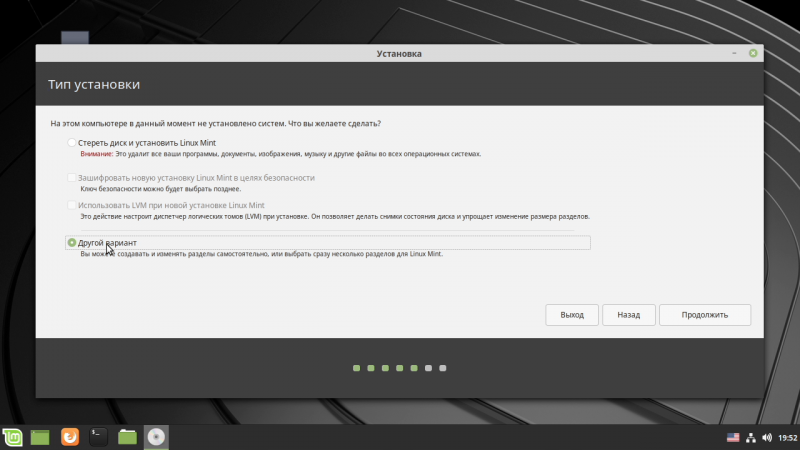The height and width of the screenshot is (450, 800).
Task: Tick the 'Зашифровать новую установку' checkbox
Action: click(71, 178)
